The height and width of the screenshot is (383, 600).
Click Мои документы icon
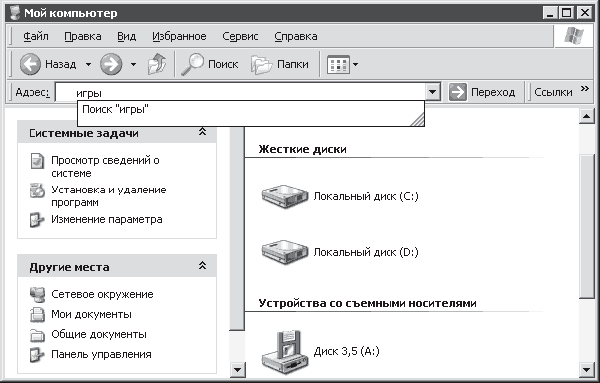[x=37, y=315]
